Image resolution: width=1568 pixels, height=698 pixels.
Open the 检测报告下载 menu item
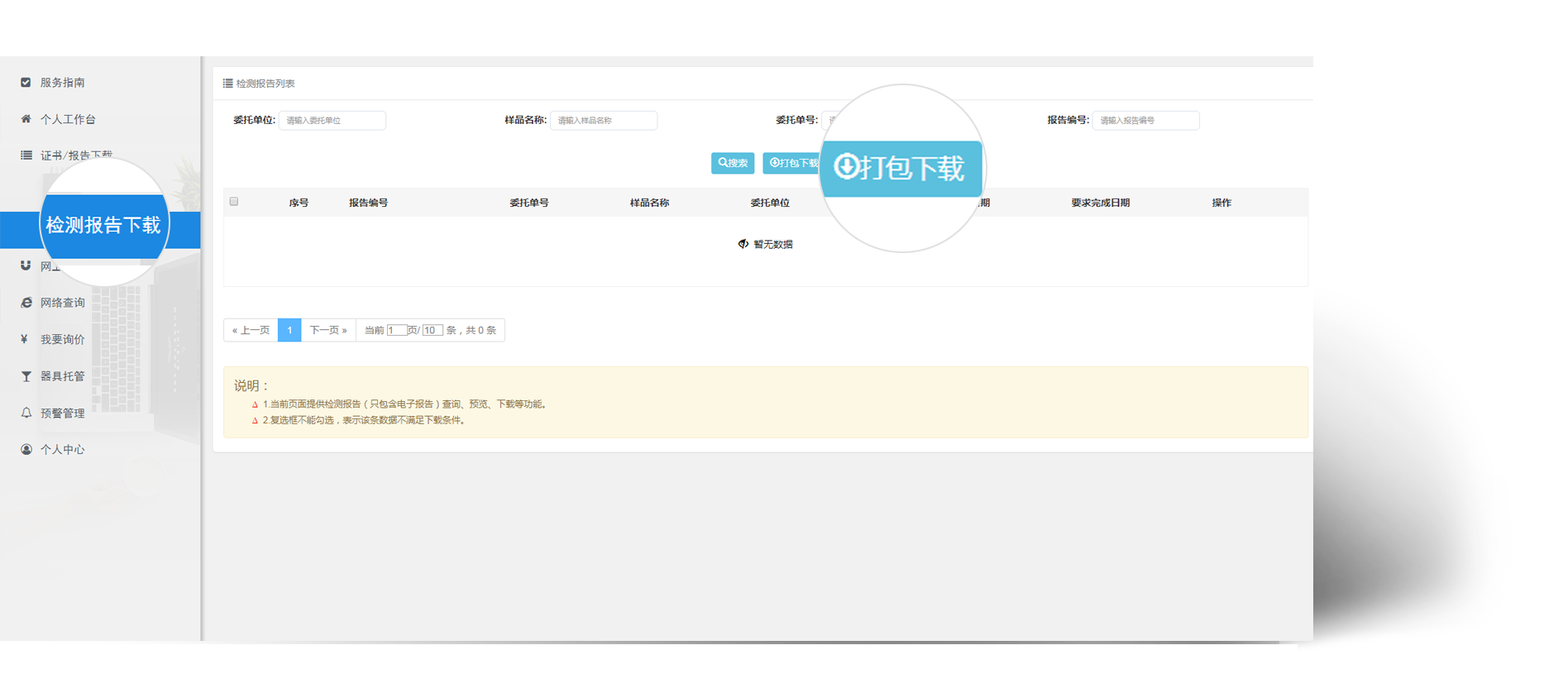(x=103, y=226)
